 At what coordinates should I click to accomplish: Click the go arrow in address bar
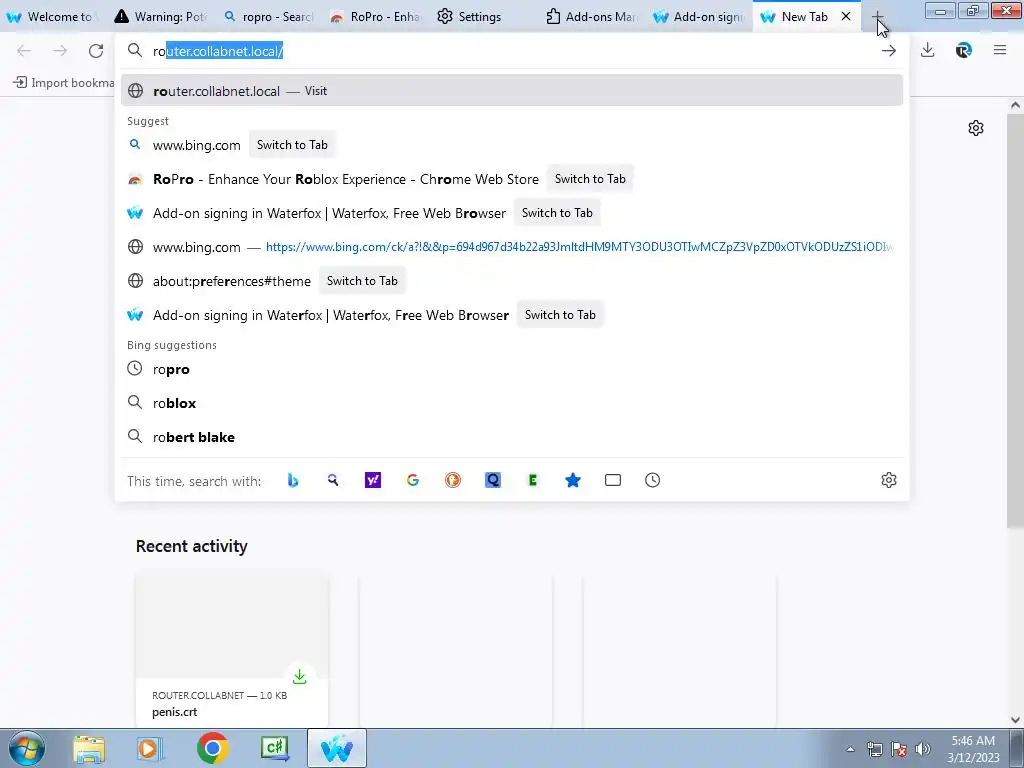(888, 51)
